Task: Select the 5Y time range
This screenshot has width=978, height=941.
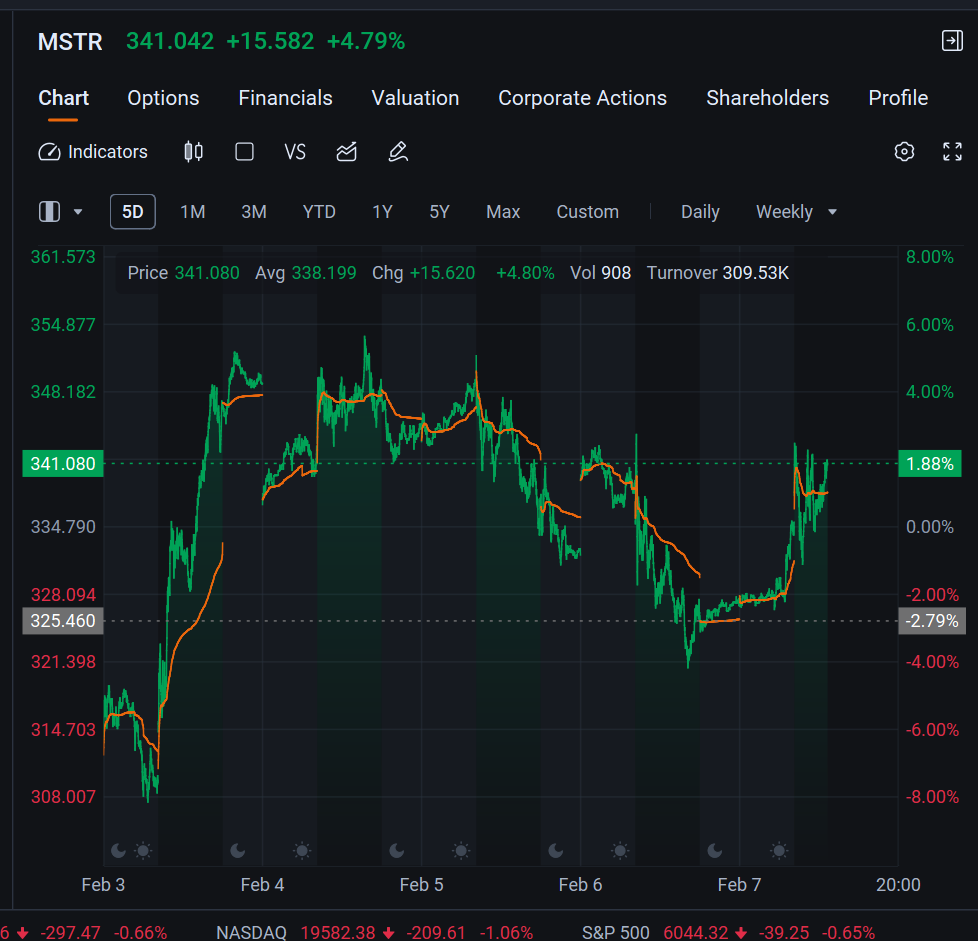Action: click(x=439, y=212)
